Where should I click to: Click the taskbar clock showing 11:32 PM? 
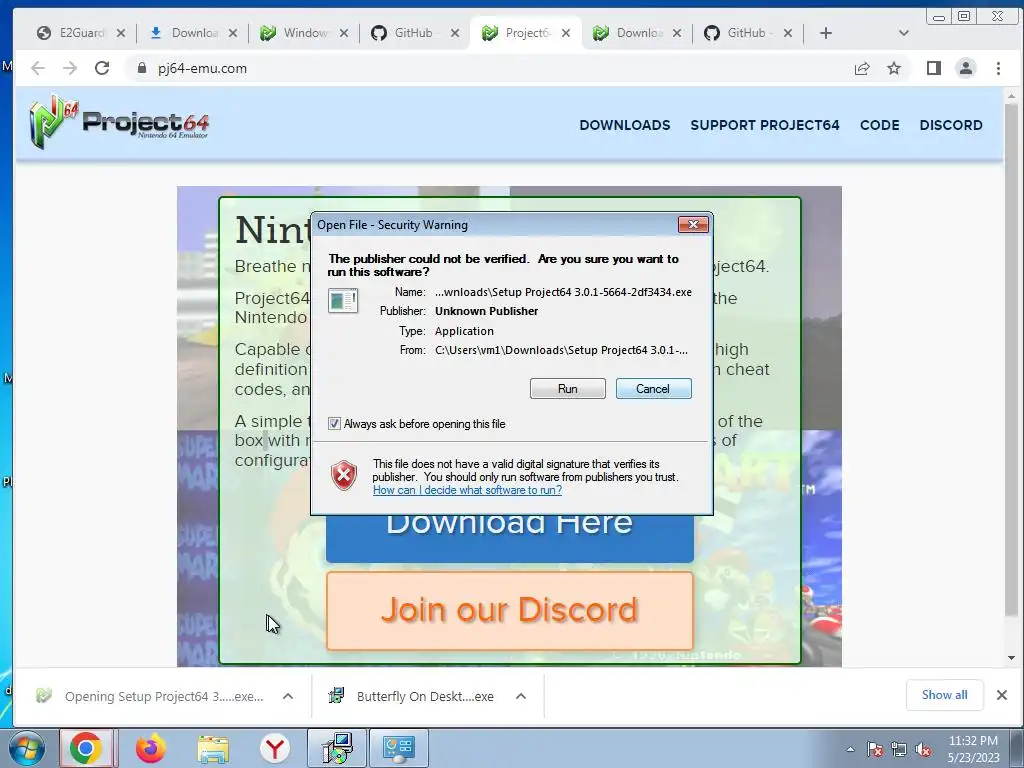[x=973, y=749]
